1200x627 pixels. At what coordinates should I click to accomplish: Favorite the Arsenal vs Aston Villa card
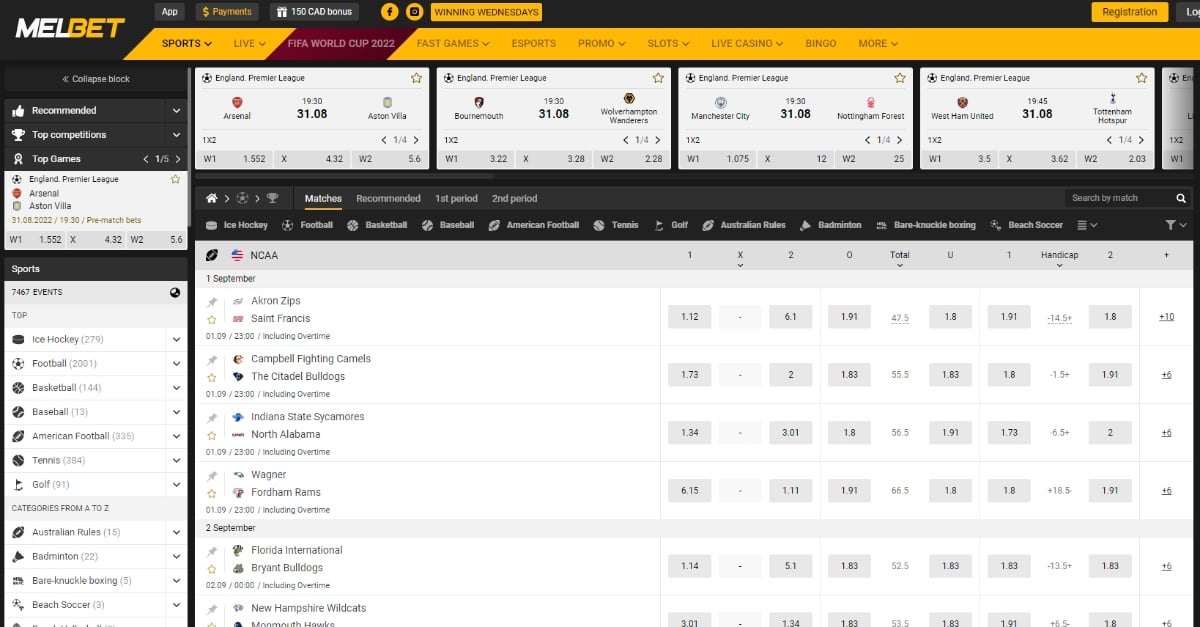[x=417, y=77]
